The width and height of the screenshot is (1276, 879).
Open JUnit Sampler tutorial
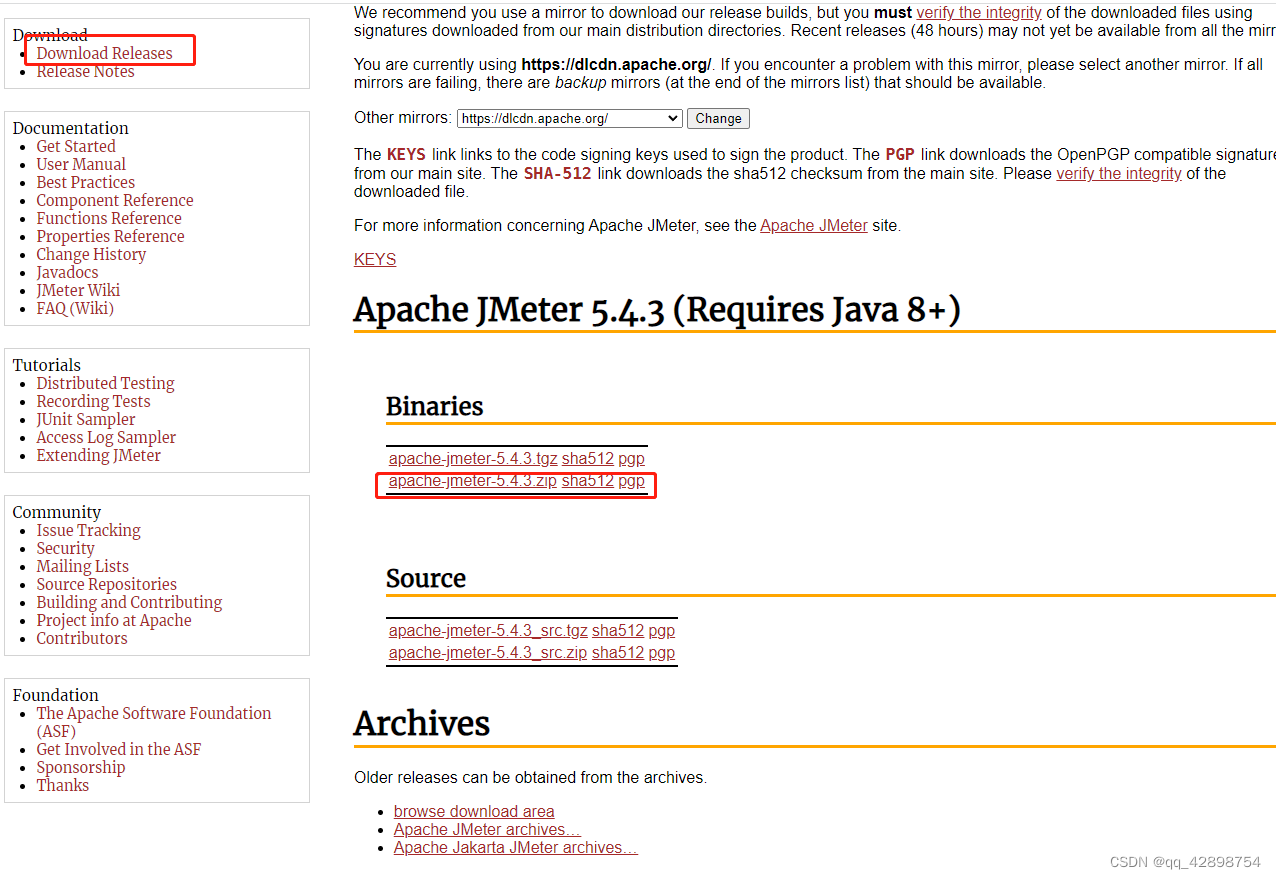coord(86,419)
